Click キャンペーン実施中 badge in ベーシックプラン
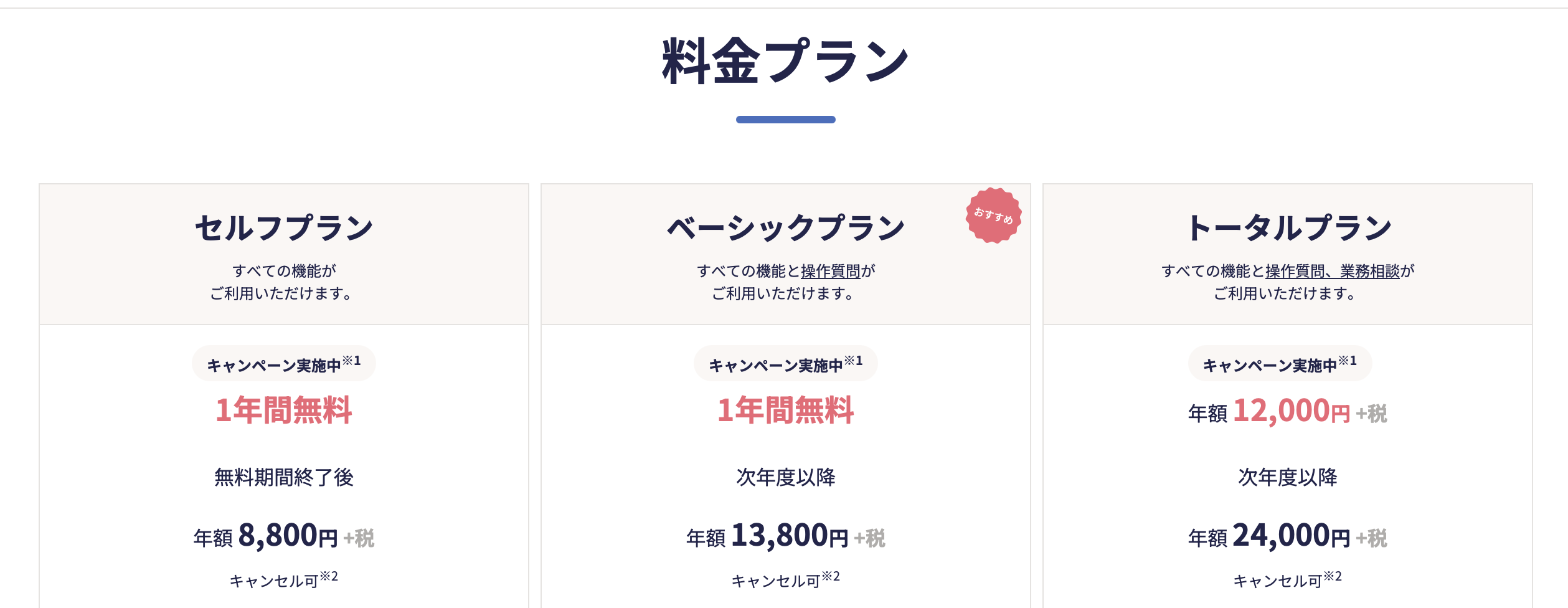Screen dimensions: 1568x608 click(x=786, y=363)
